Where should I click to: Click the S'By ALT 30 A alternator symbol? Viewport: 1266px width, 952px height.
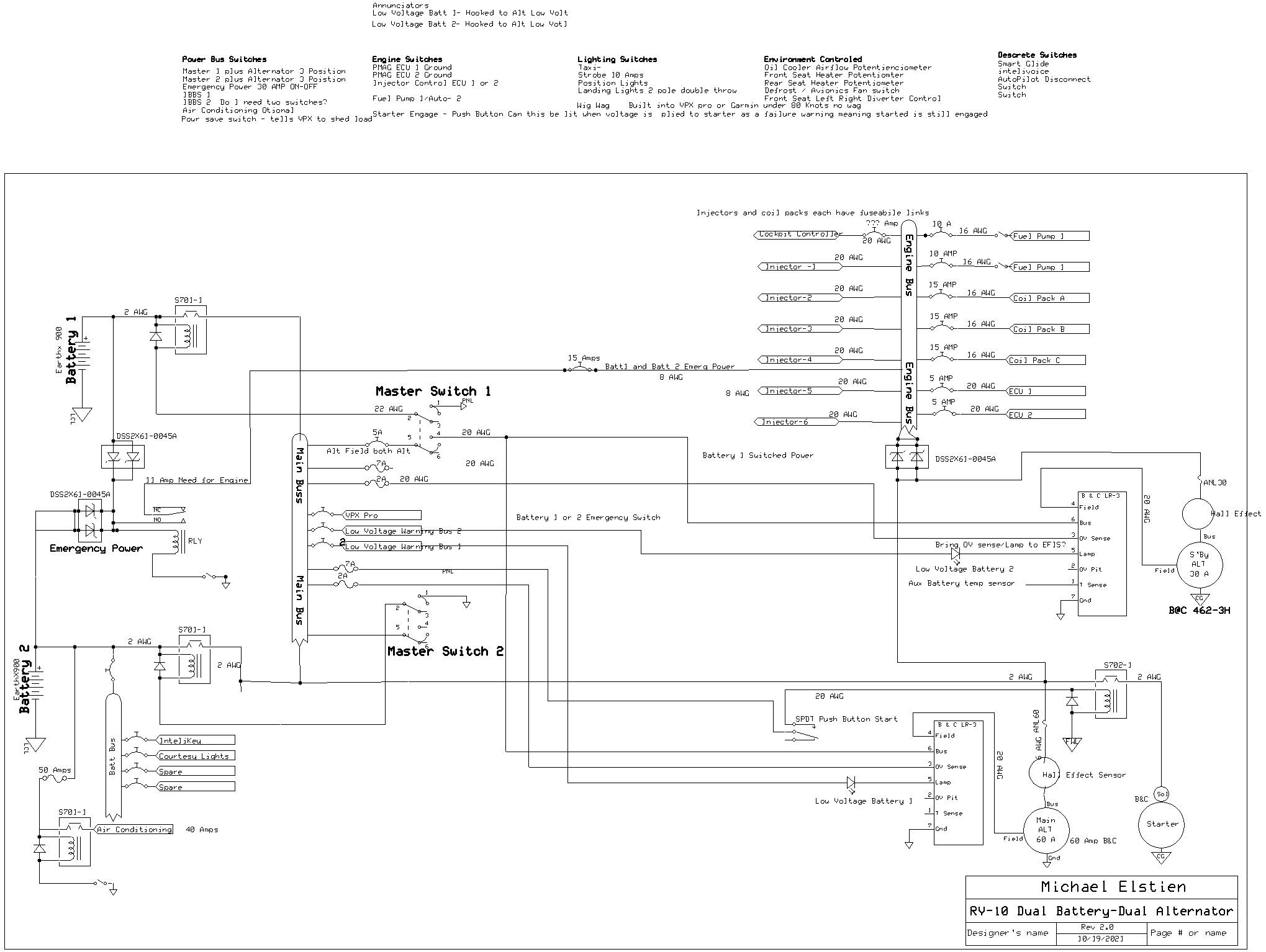(1200, 565)
